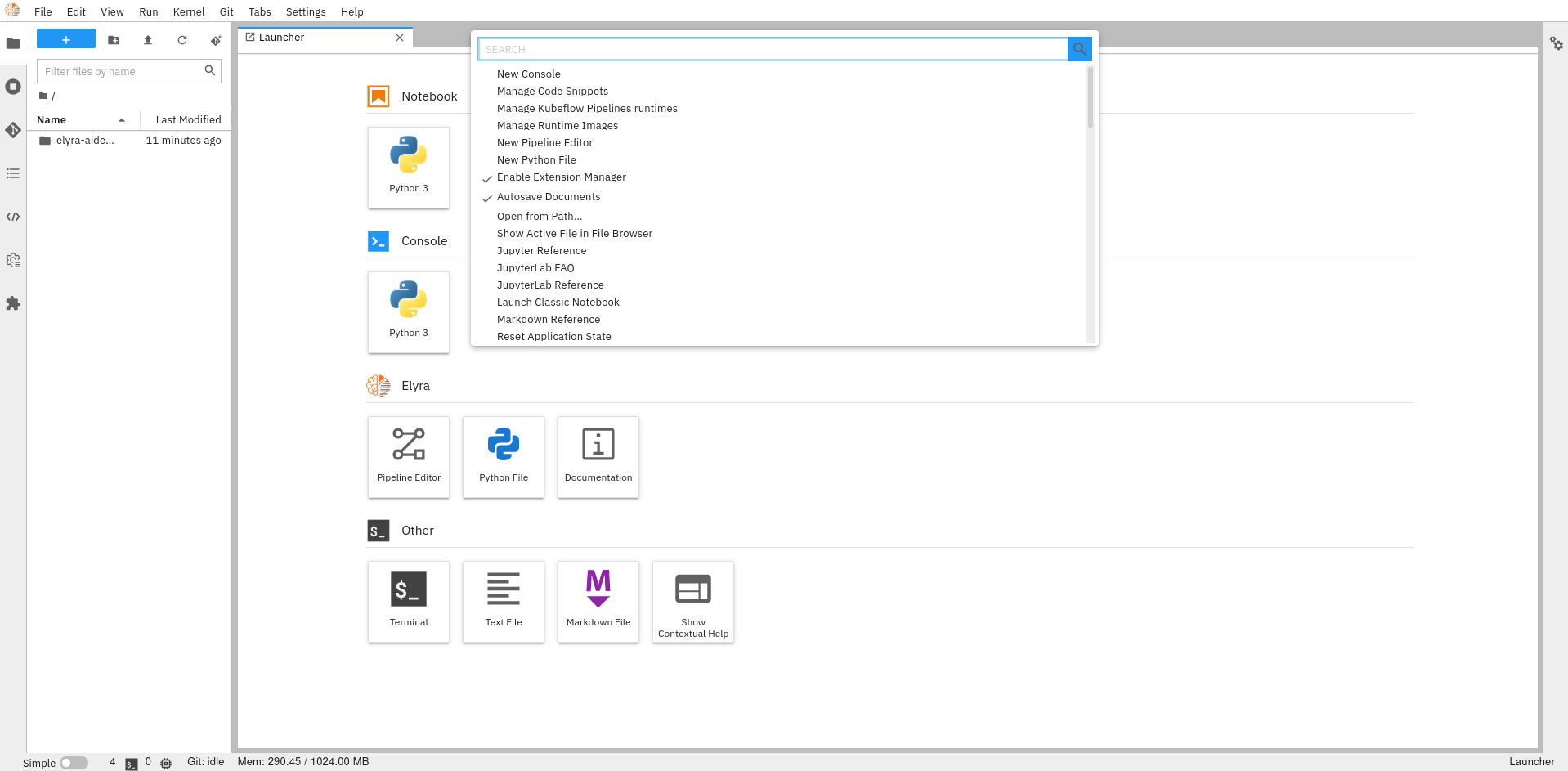Open the Git menu

click(226, 11)
